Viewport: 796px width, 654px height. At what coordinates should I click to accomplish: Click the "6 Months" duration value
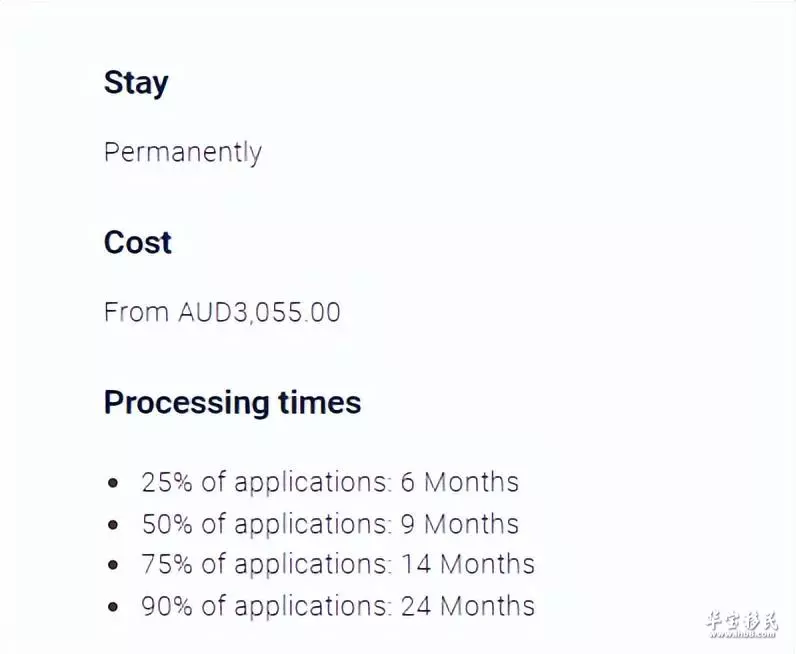(x=460, y=482)
